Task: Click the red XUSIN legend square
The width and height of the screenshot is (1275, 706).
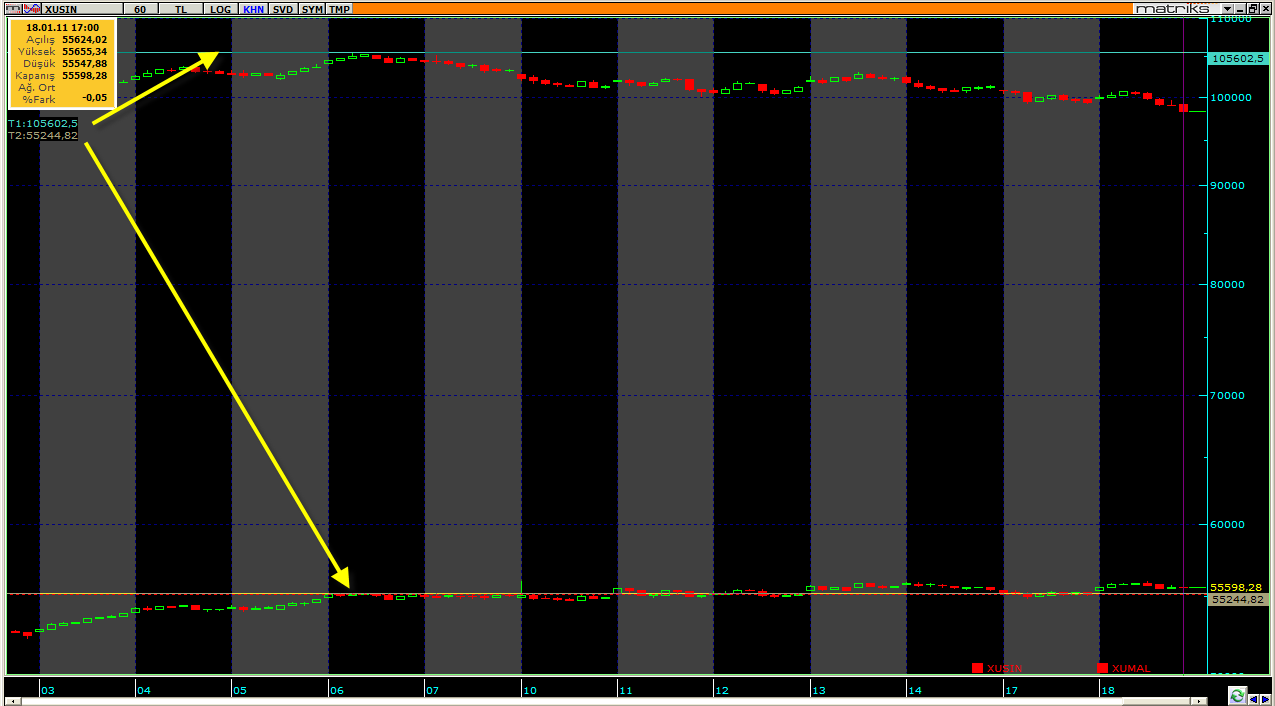Action: [x=977, y=668]
